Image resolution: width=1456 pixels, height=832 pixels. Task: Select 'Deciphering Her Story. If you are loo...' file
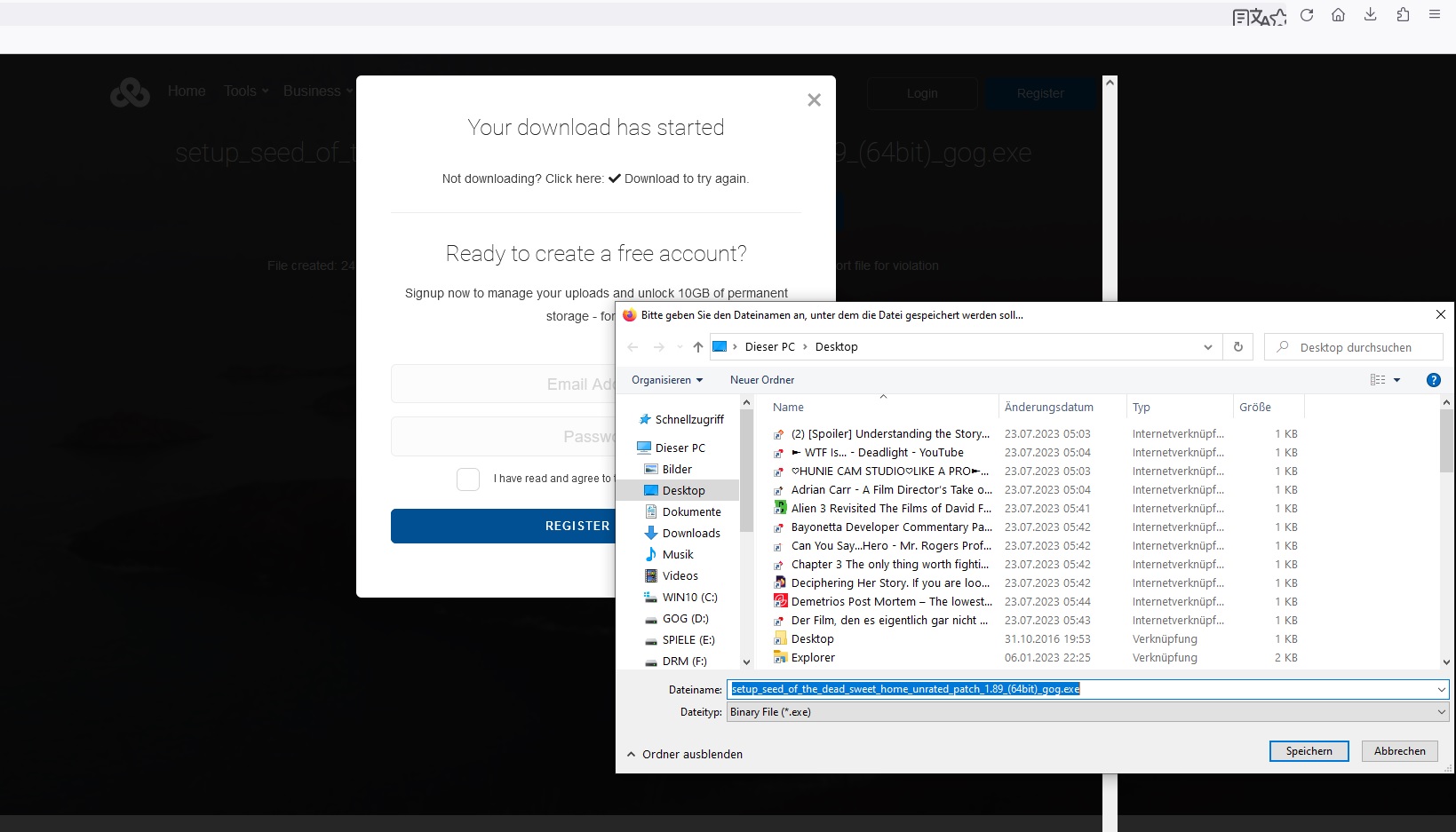(891, 583)
